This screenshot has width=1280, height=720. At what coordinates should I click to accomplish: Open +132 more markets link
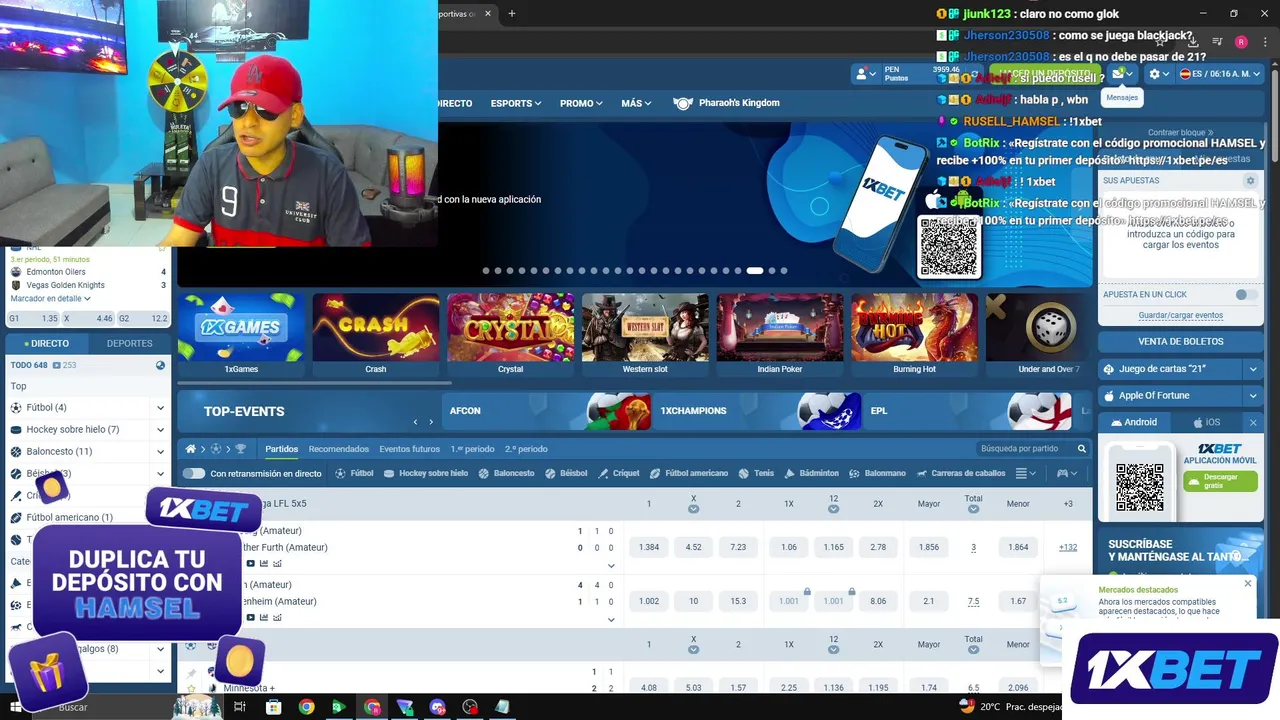coord(1068,547)
